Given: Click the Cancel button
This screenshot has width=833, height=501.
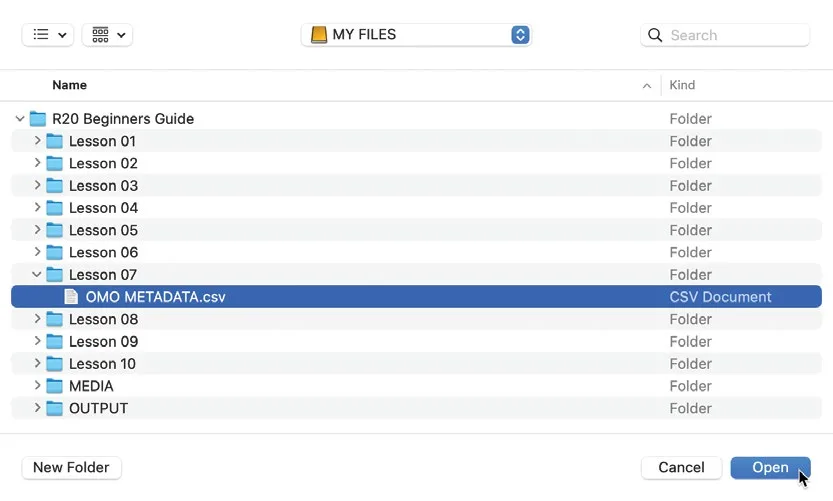Looking at the screenshot, I should tap(682, 468).
